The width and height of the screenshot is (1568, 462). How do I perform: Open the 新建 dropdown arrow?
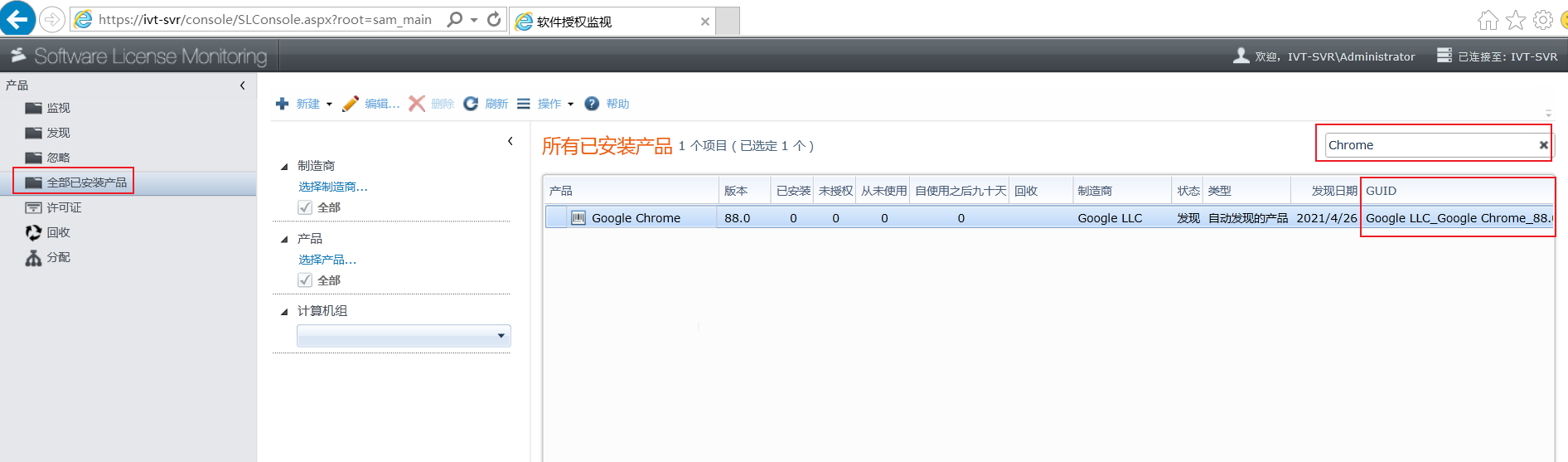pyautogui.click(x=329, y=105)
